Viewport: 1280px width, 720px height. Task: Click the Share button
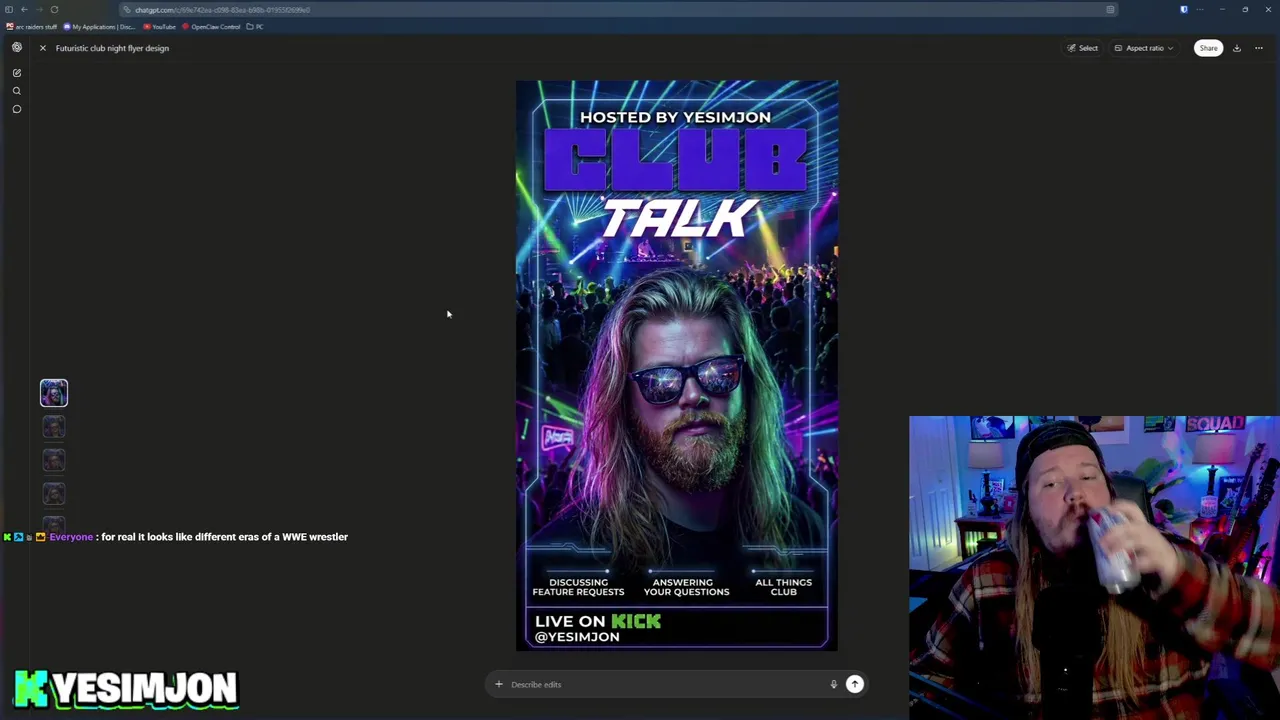pyautogui.click(x=1208, y=48)
